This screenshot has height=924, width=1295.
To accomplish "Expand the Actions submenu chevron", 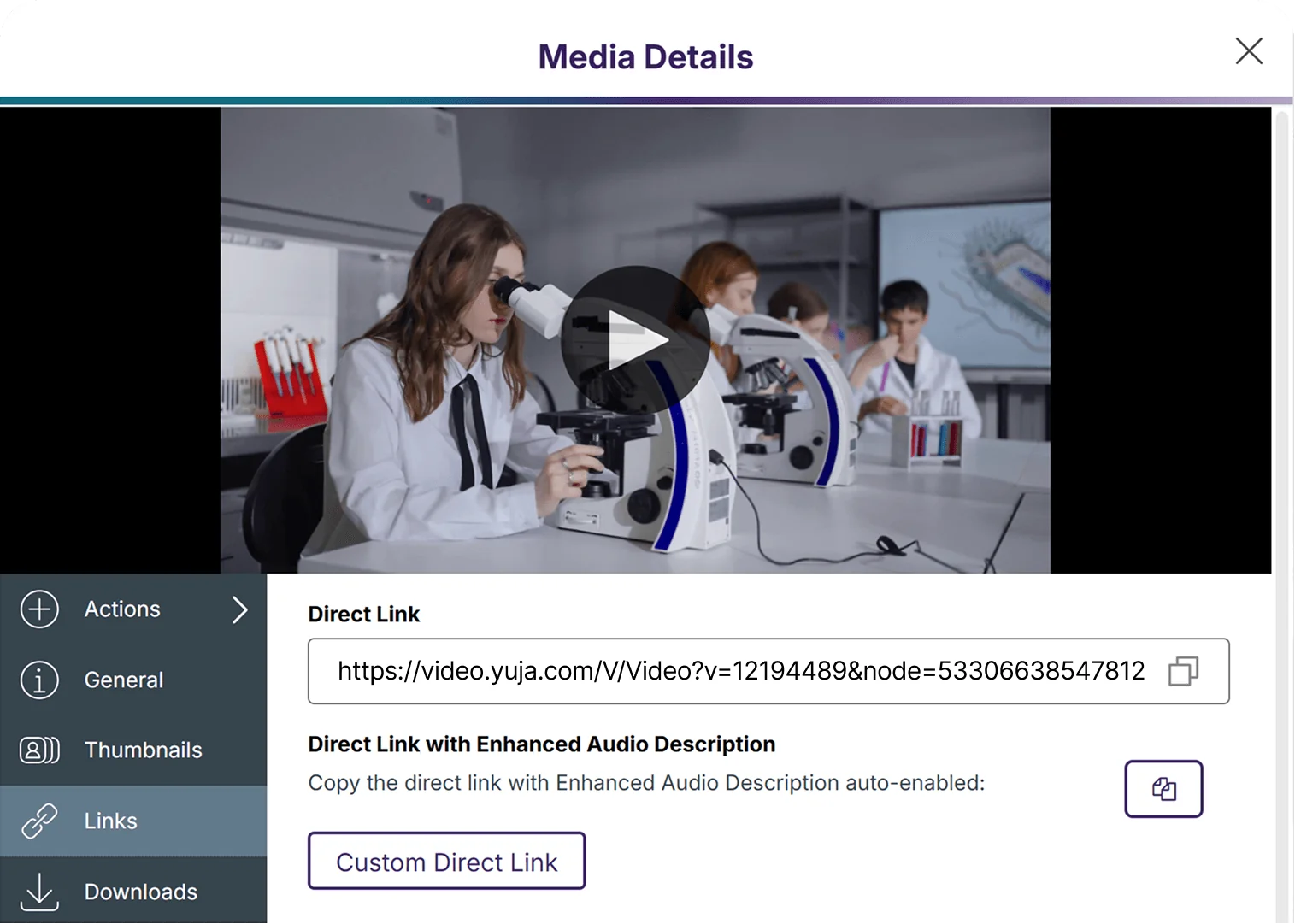I will click(240, 609).
